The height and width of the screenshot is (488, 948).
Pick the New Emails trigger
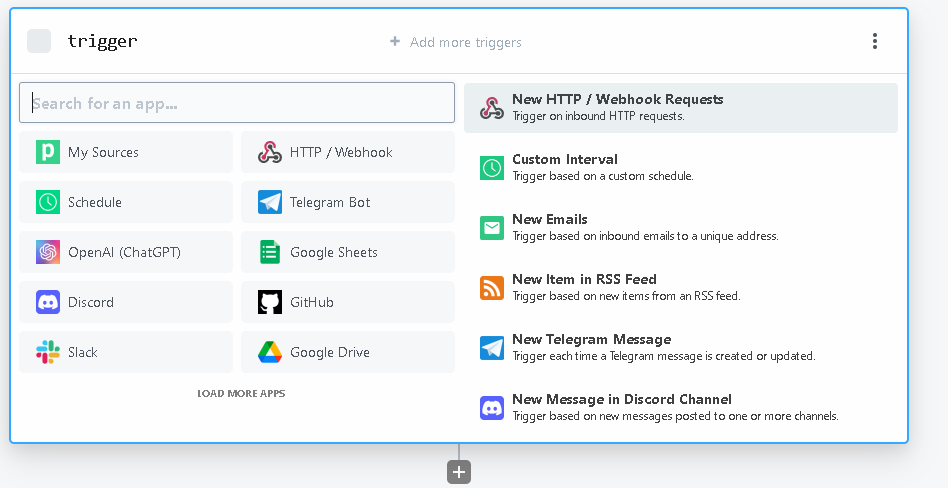681,227
